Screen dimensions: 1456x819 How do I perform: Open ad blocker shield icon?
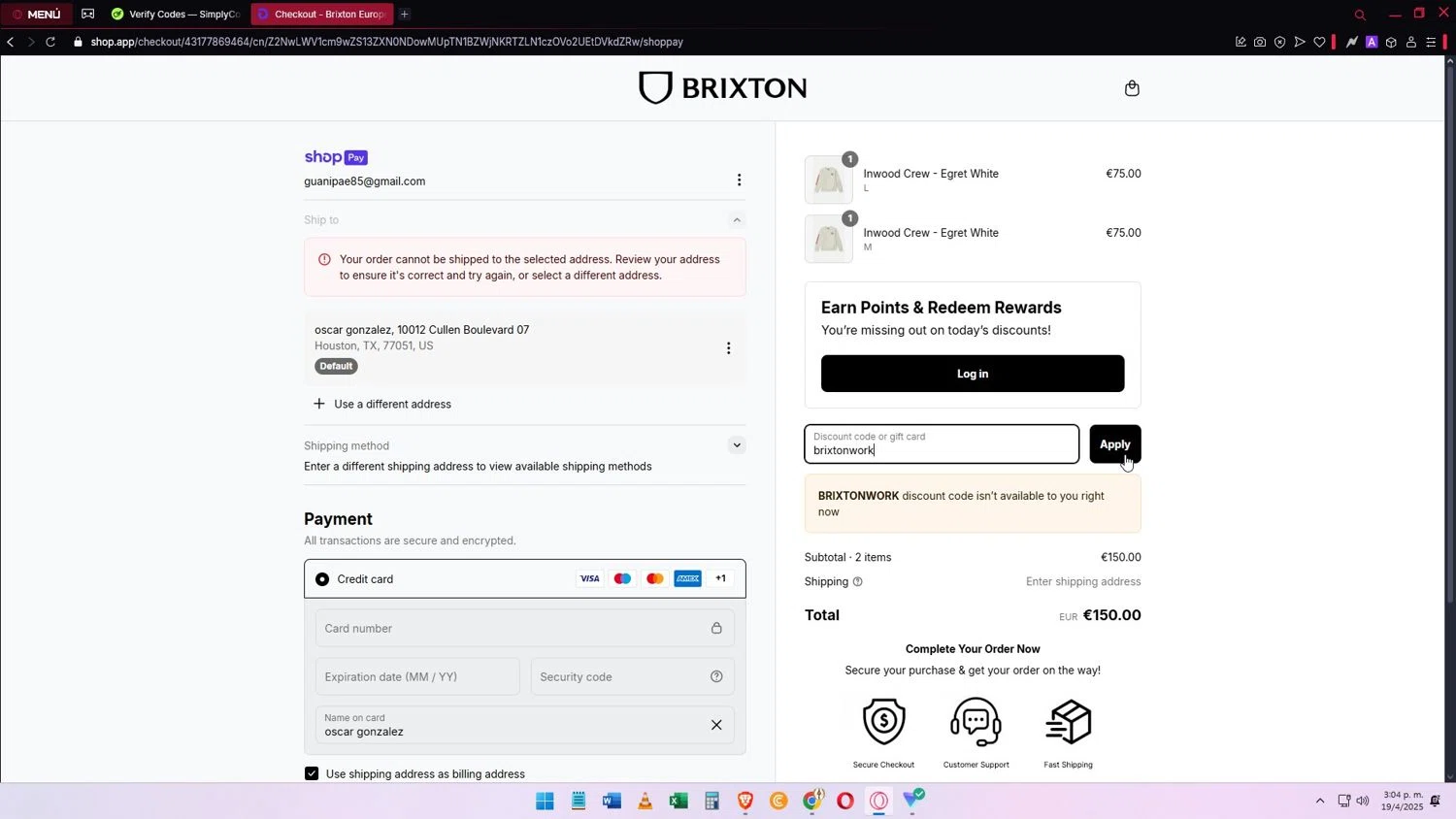(1279, 42)
